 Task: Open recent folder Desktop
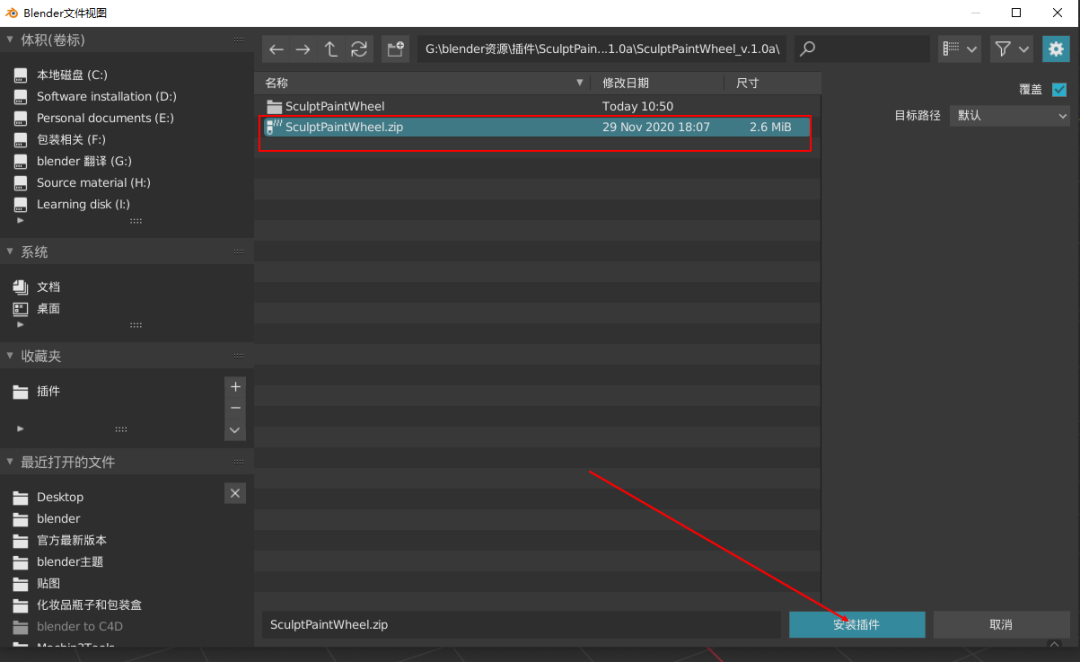pos(60,497)
